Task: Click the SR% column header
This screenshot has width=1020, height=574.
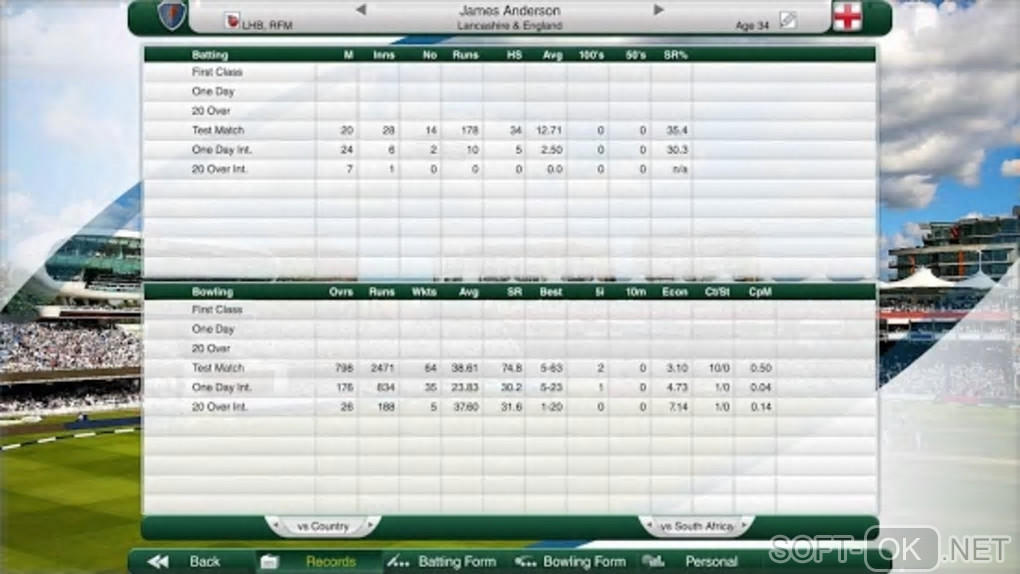Action: click(x=675, y=55)
